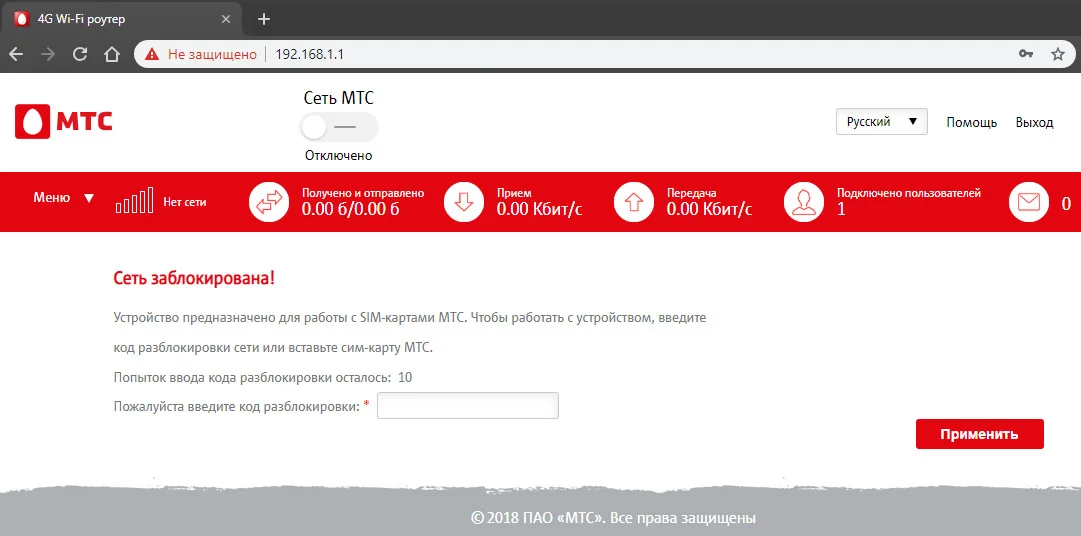Reload the page in browser
This screenshot has height=536, width=1081.
(80, 54)
